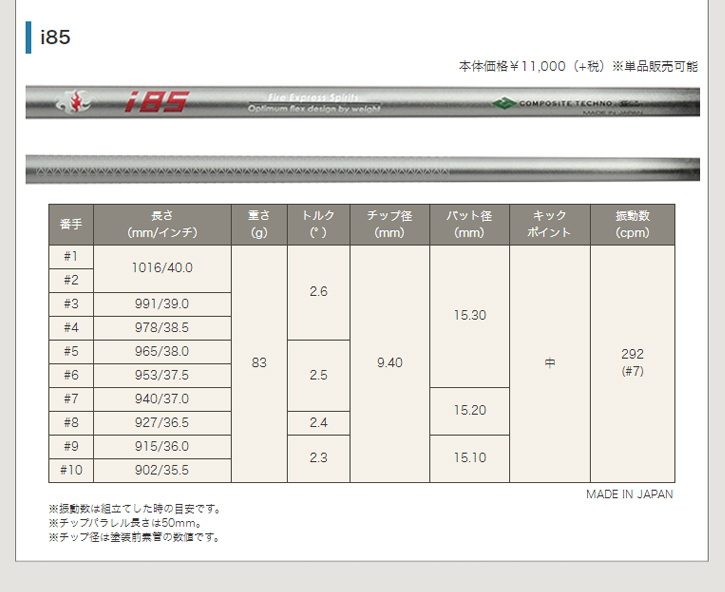Click the 番手 column header
The width and height of the screenshot is (725, 592).
coord(71,225)
